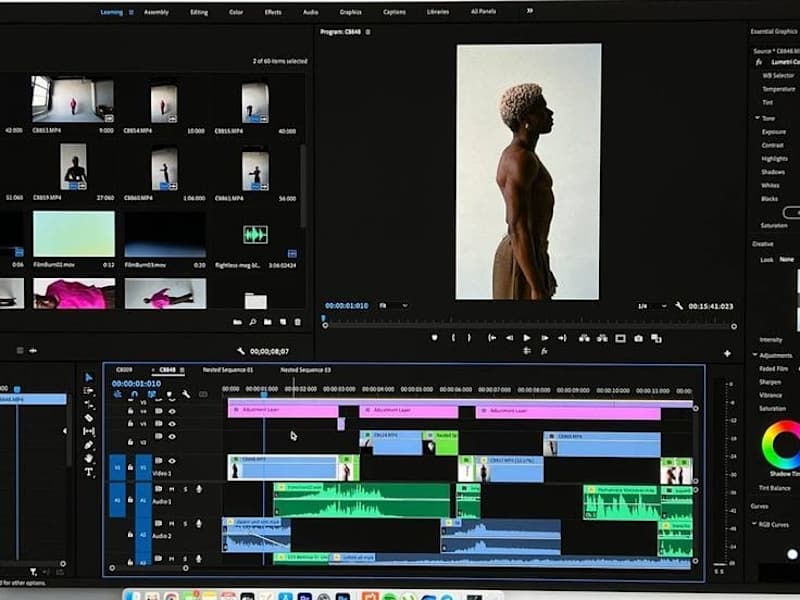
Task: Click the Project panel find magnifier icon
Action: pos(253,322)
